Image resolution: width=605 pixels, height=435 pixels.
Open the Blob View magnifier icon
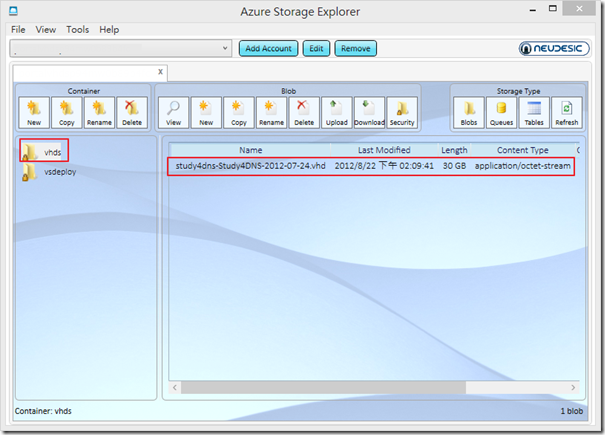(x=173, y=112)
